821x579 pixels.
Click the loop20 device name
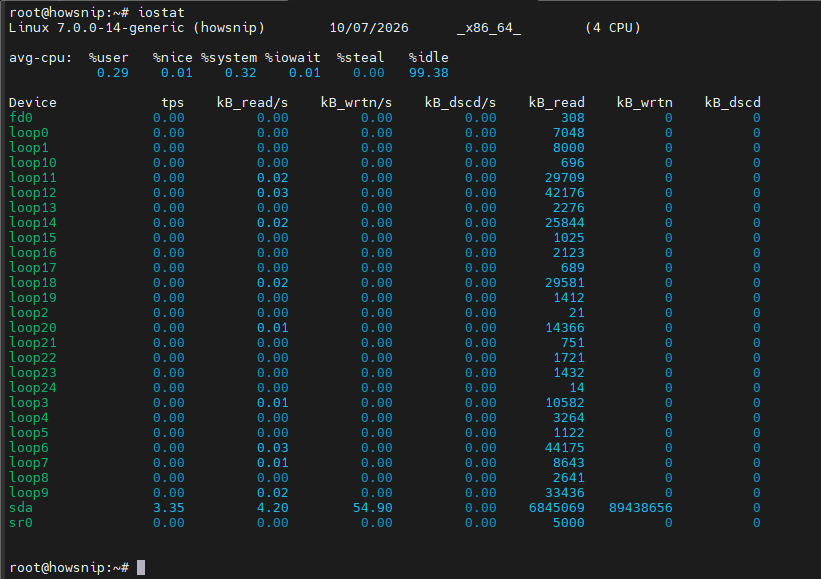click(32, 328)
